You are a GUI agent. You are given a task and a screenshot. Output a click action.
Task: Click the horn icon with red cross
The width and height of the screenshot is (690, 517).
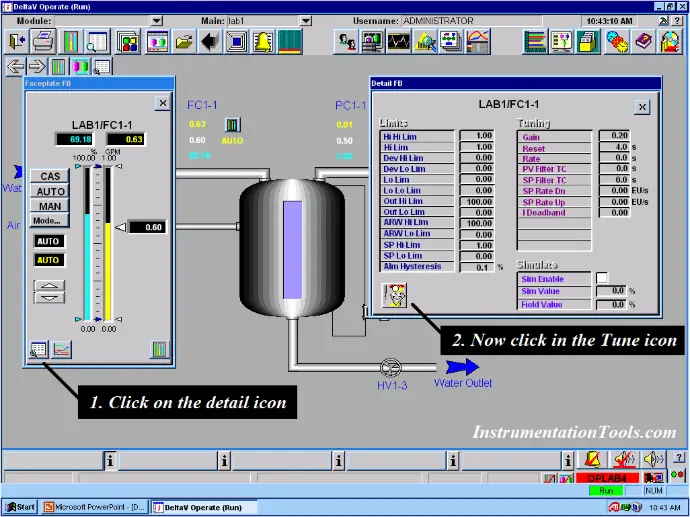pos(624,460)
